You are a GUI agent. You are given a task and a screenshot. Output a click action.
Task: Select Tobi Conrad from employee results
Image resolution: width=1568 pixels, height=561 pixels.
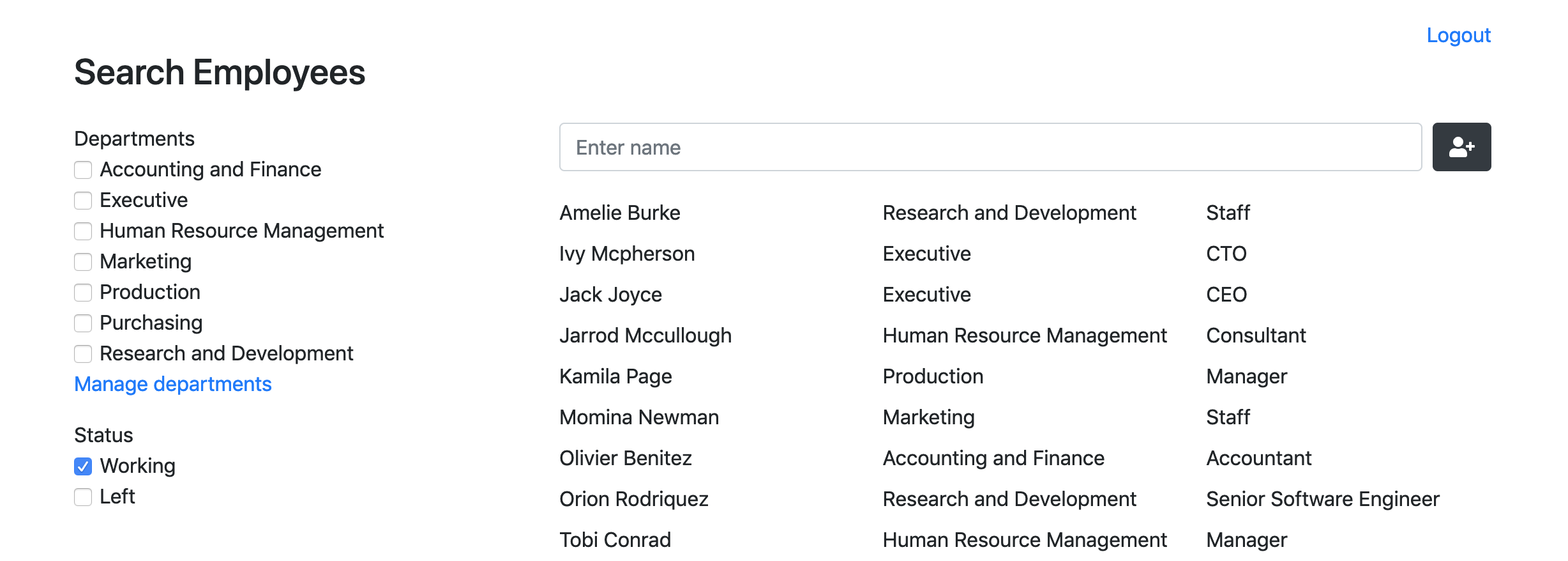click(x=615, y=540)
